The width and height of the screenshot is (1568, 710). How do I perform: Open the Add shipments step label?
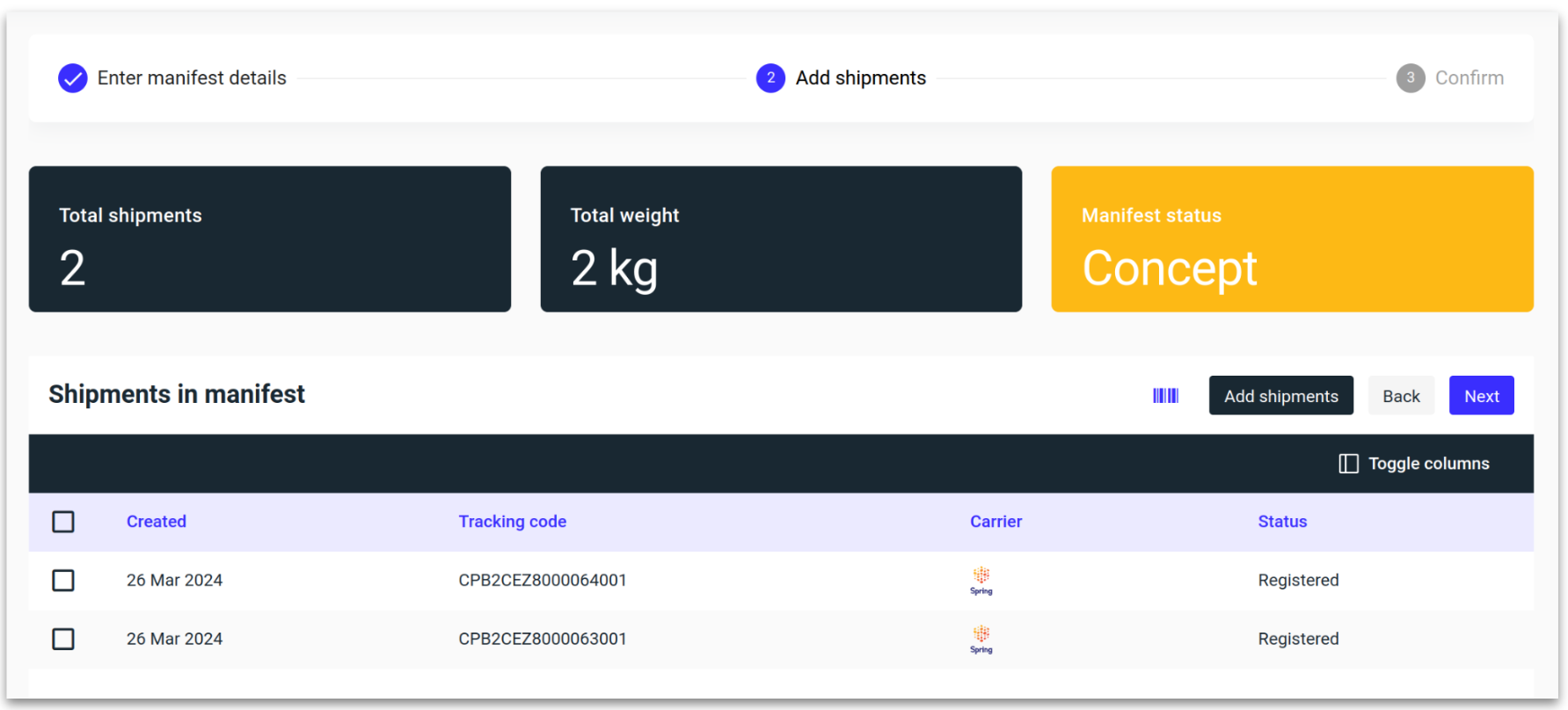tap(860, 78)
